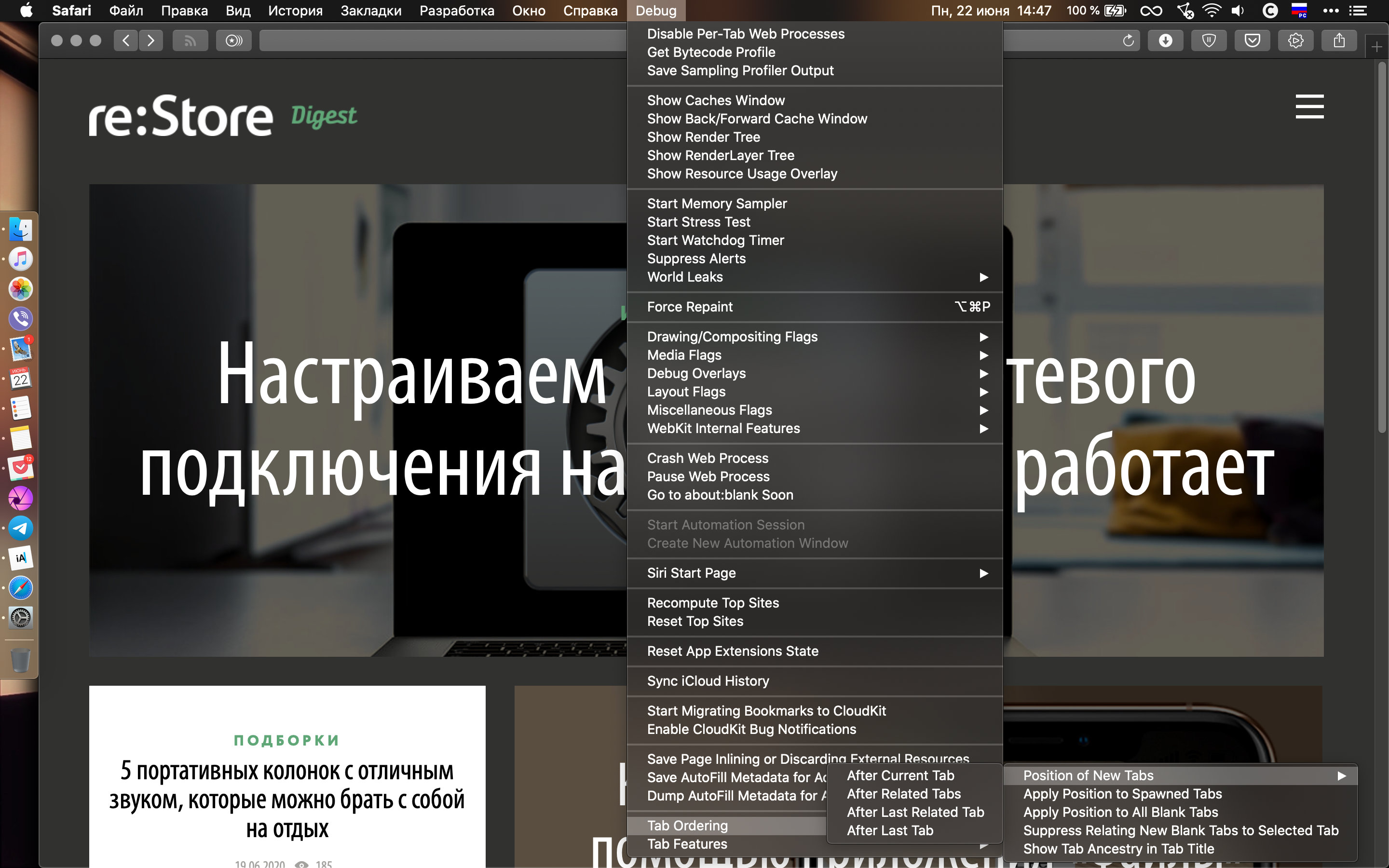Open the Закладки menu
The height and width of the screenshot is (868, 1389).
(371, 10)
